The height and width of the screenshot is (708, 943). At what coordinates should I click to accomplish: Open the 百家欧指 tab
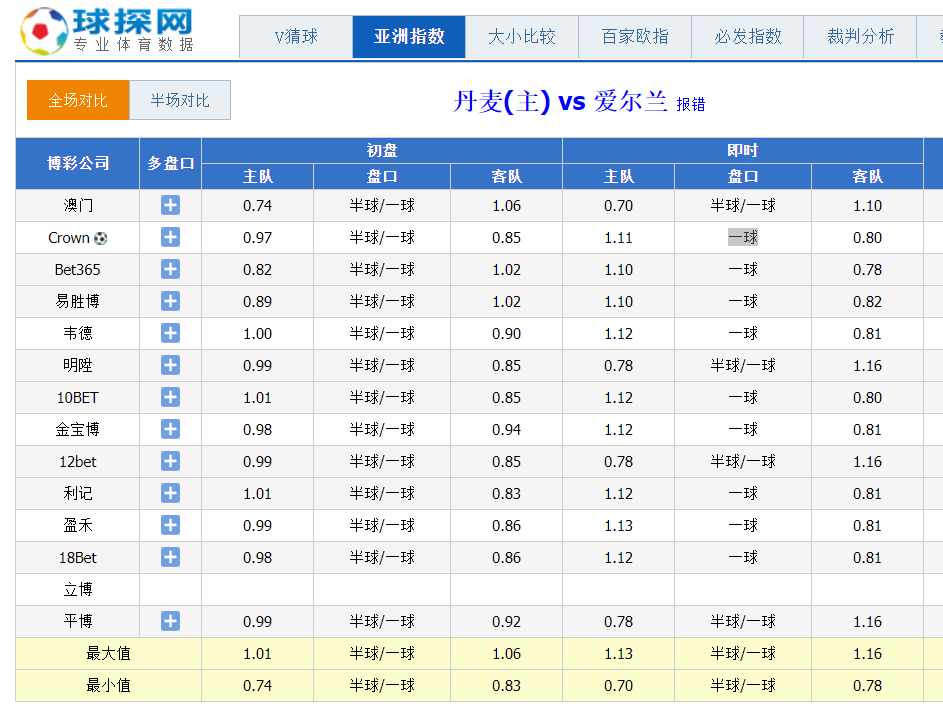635,37
